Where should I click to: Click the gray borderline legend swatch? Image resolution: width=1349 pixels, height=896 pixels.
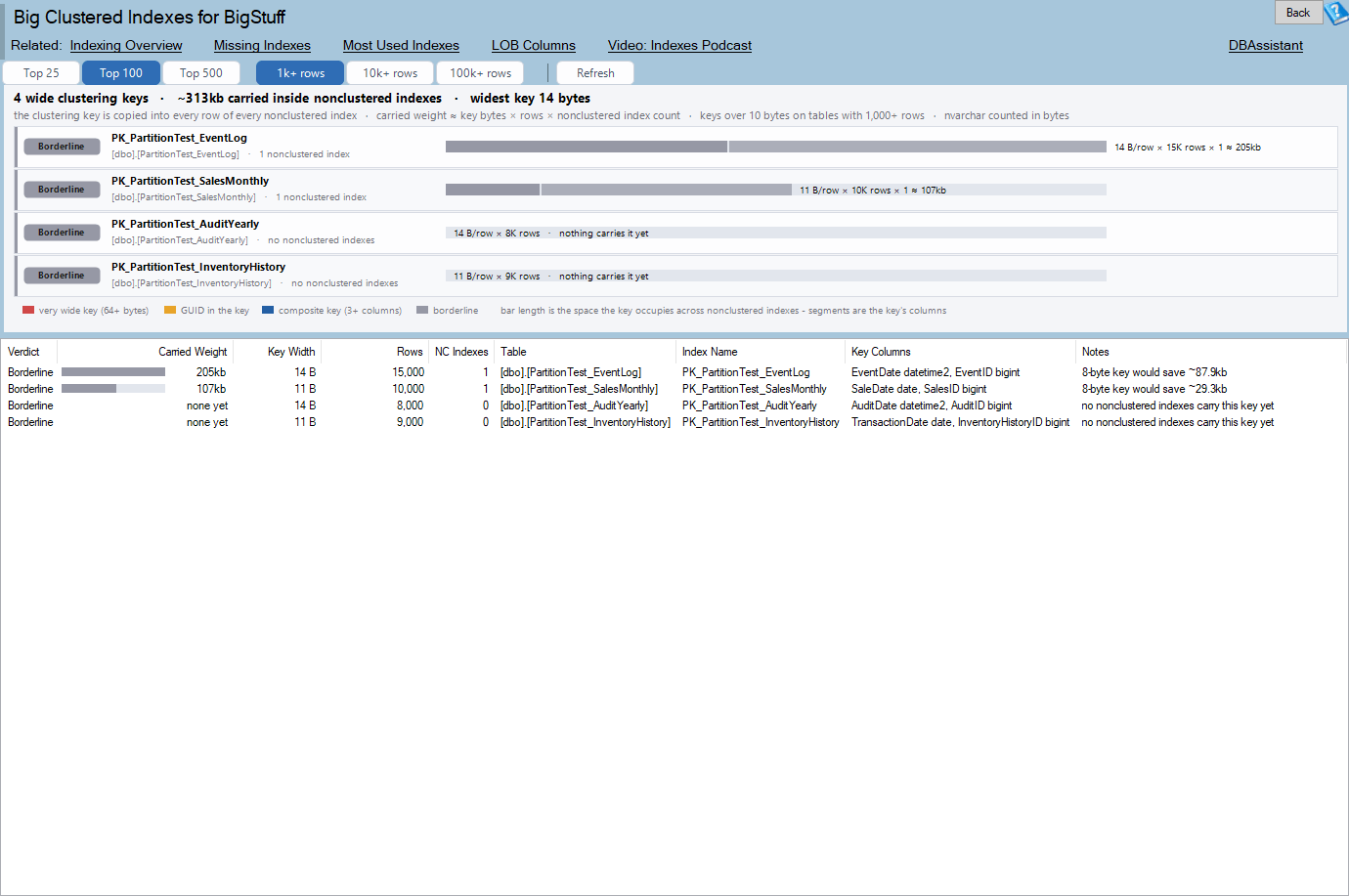[x=422, y=310]
